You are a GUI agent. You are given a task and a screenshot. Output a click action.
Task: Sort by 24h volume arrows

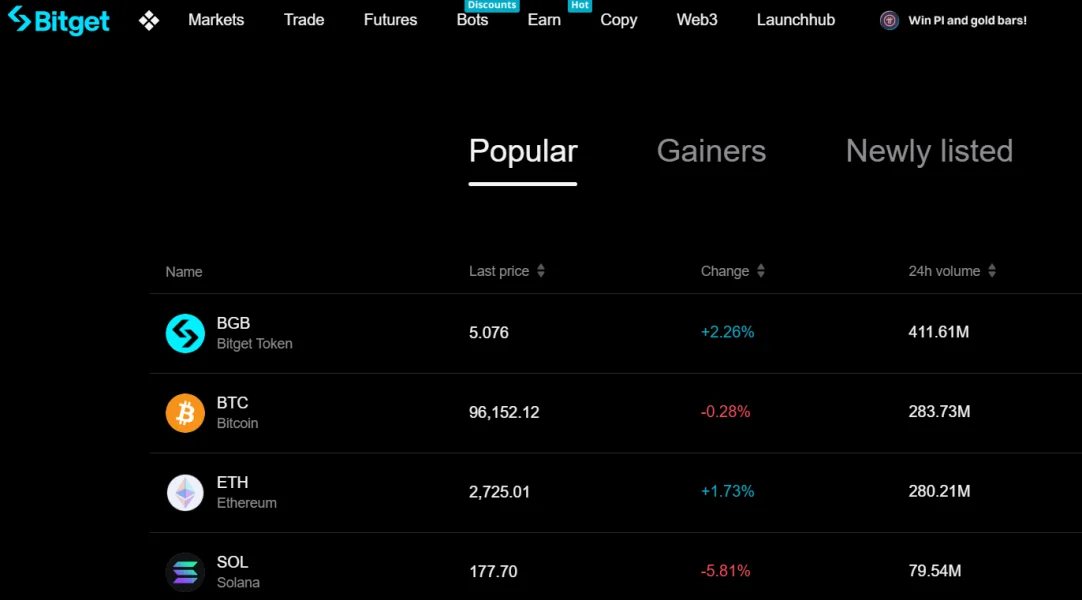992,271
